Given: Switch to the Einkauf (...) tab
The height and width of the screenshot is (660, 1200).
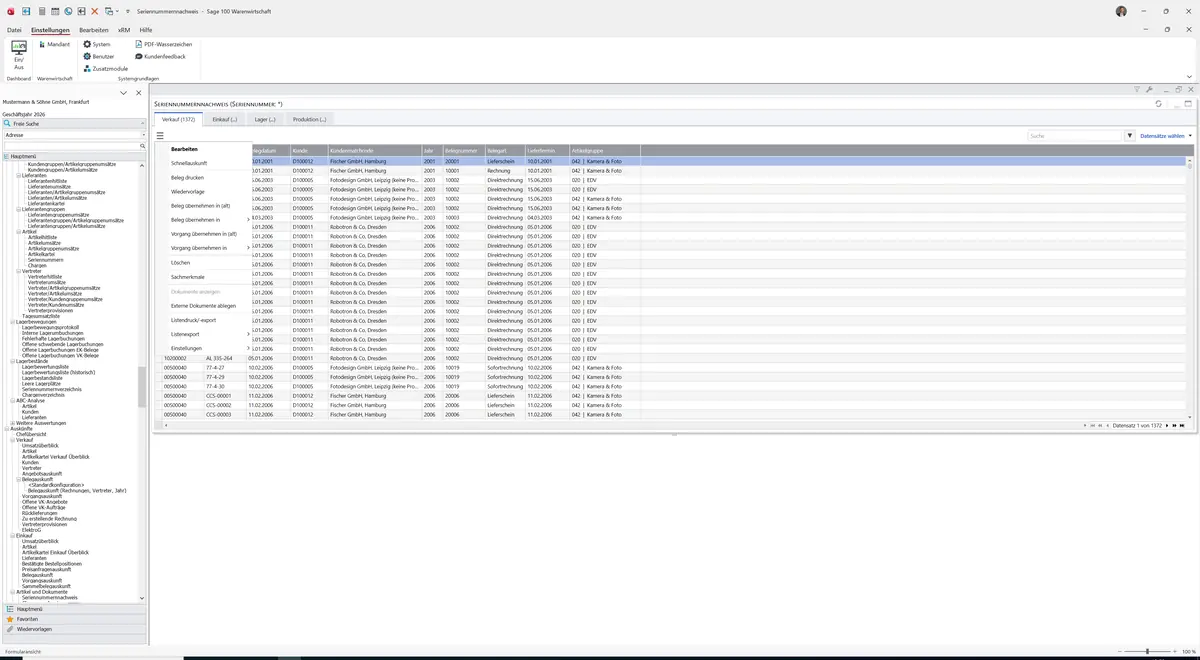Looking at the screenshot, I should click(x=225, y=120).
